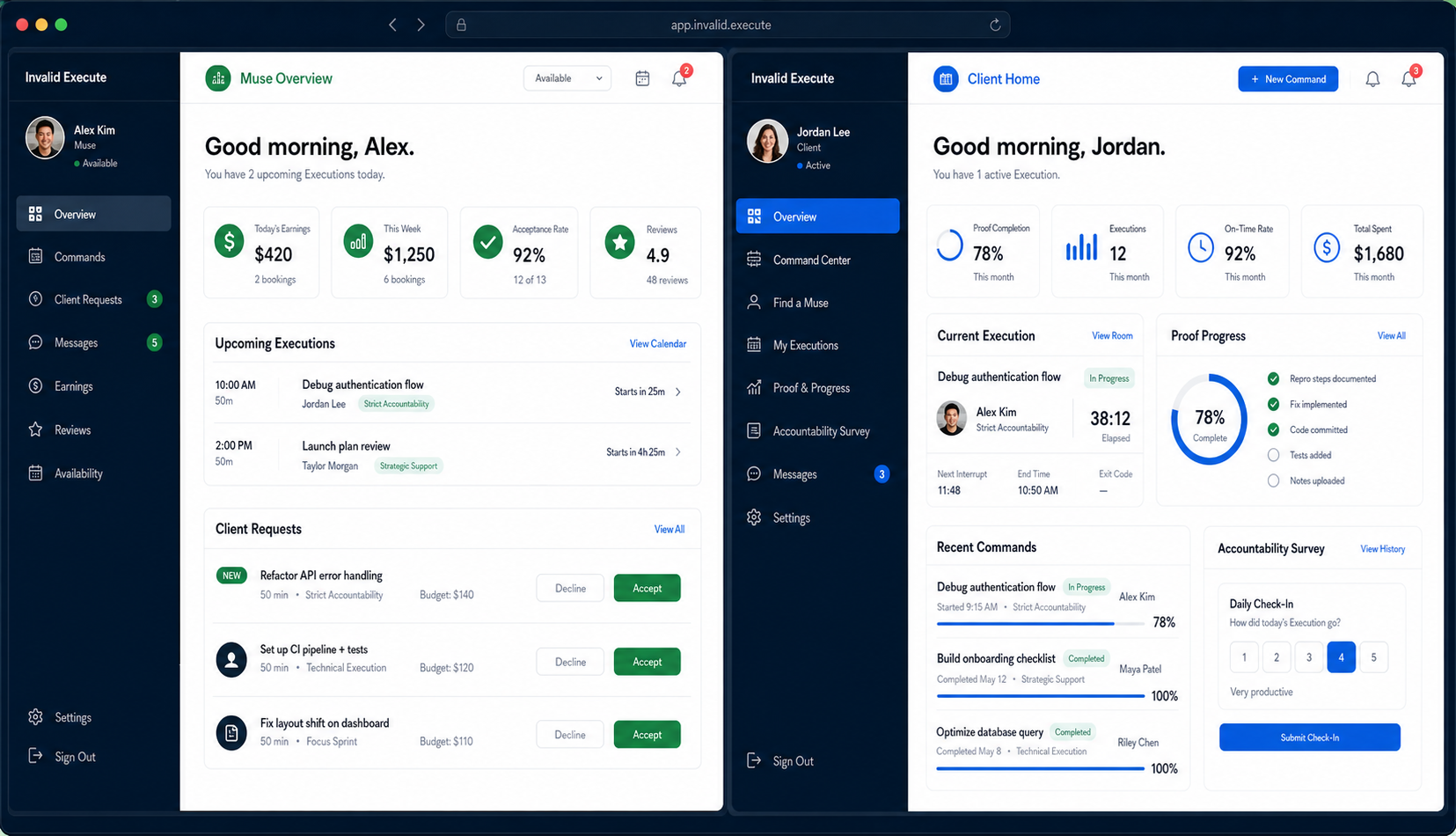Click the Settings gear in Client sidebar

754,517
